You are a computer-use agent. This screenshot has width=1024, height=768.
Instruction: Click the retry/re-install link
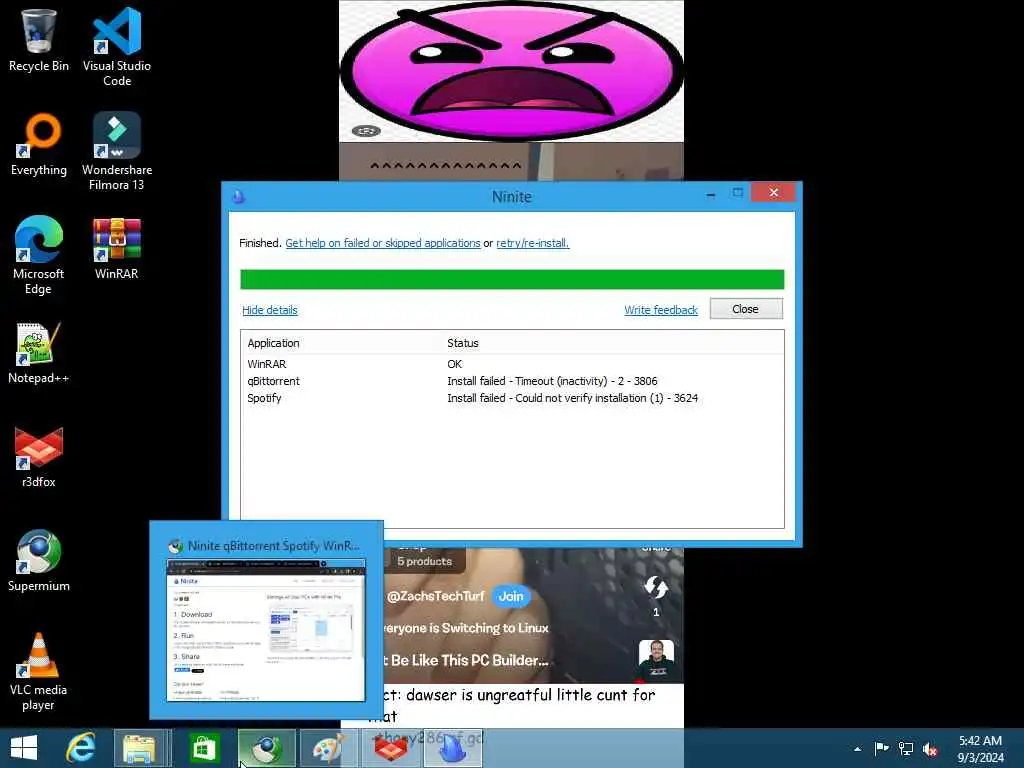click(x=532, y=243)
